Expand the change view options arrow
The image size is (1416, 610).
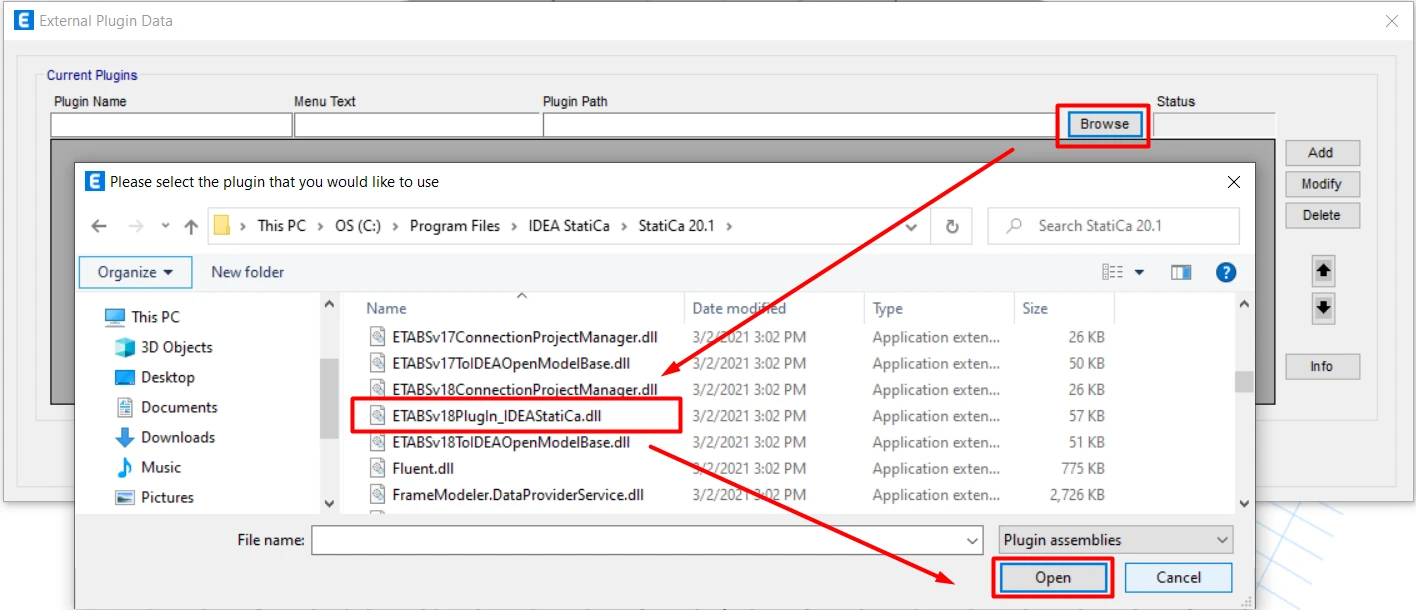tap(1139, 272)
